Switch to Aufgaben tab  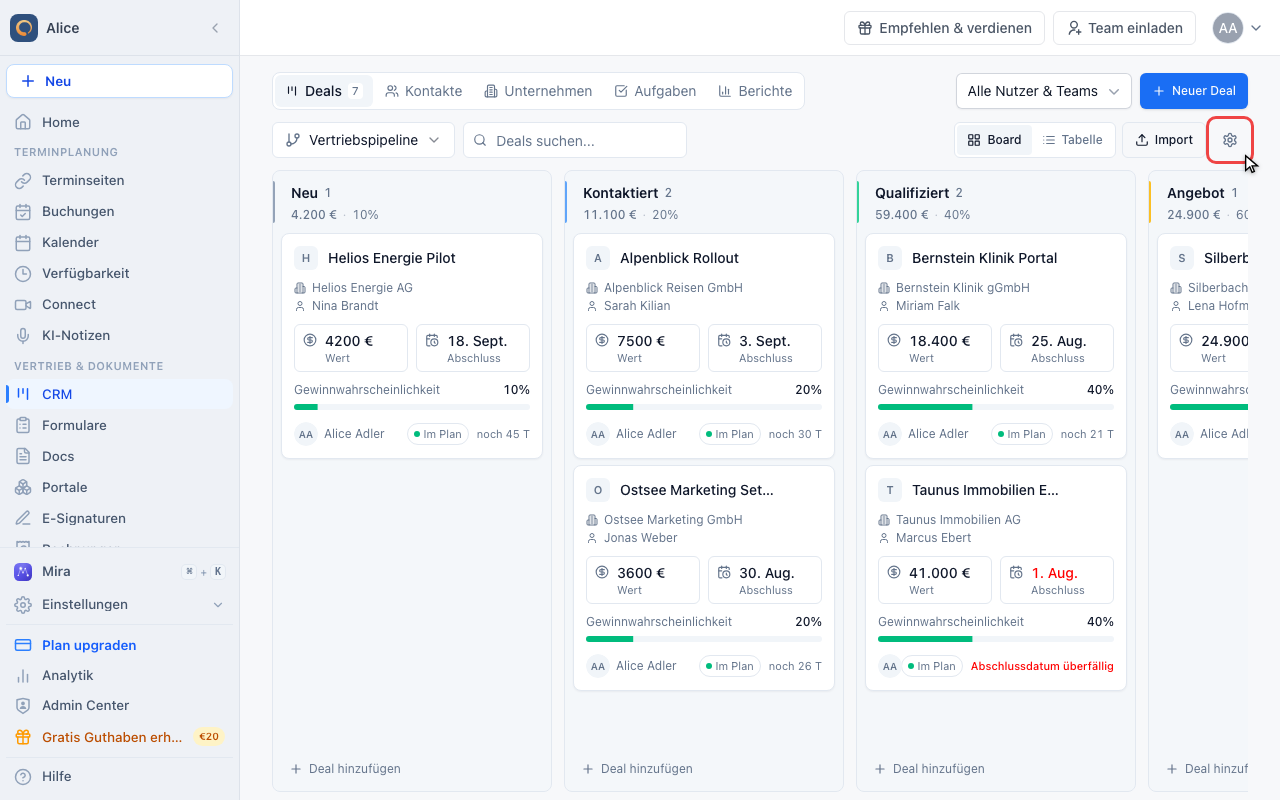(x=655, y=91)
